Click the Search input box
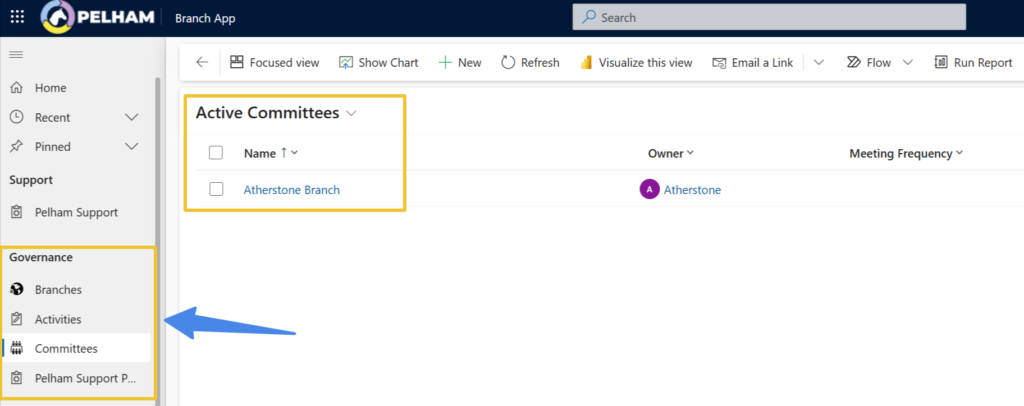 click(x=768, y=17)
